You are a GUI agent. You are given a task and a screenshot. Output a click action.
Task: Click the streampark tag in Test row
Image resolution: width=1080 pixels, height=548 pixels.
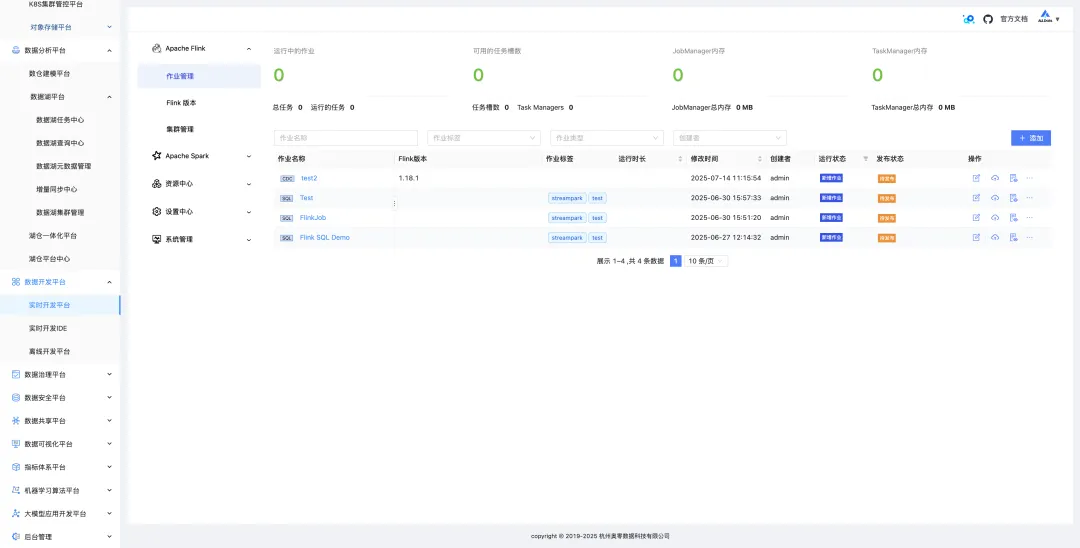tap(567, 198)
